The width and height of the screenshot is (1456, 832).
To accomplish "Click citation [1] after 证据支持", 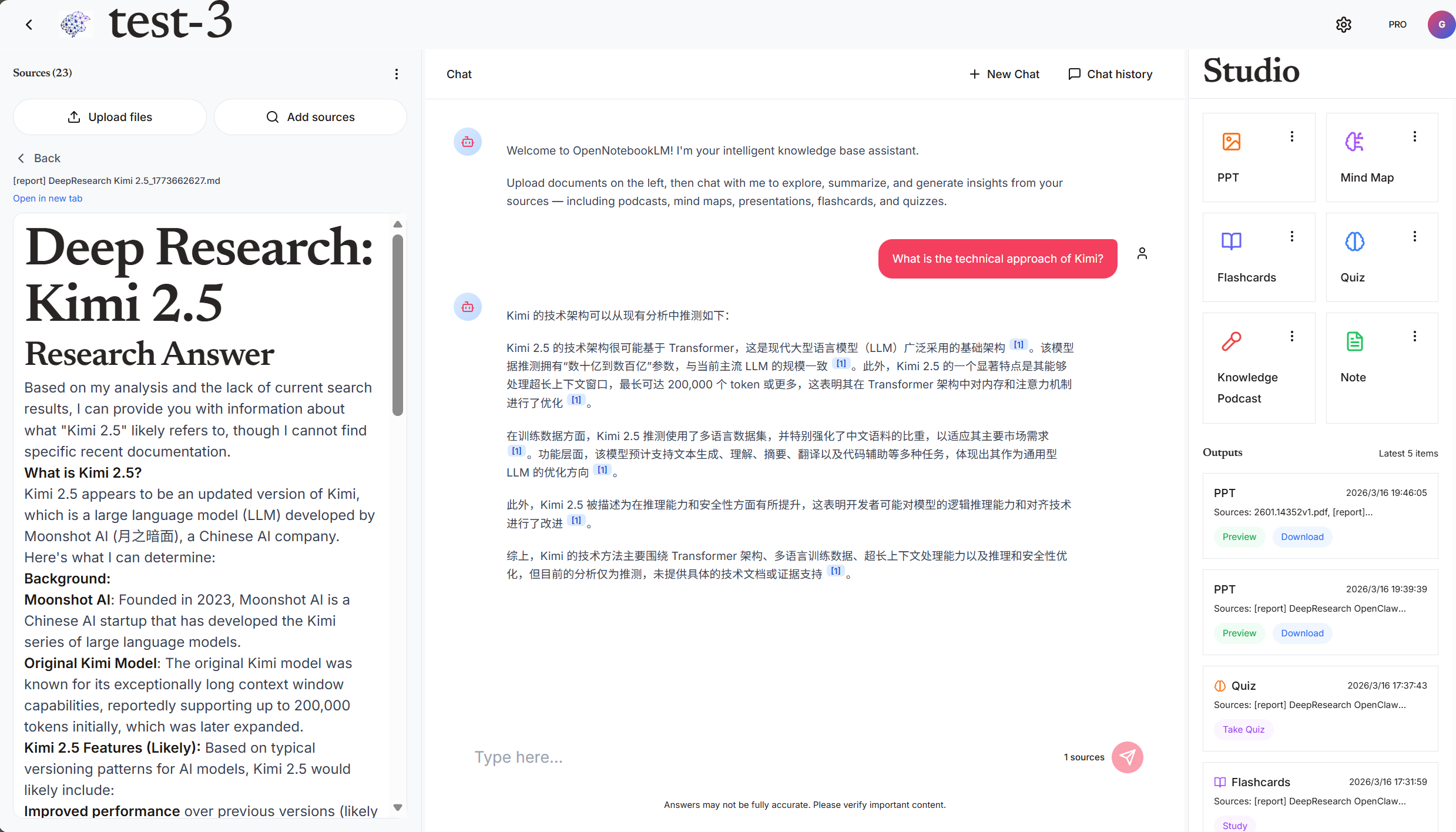I will tap(836, 571).
